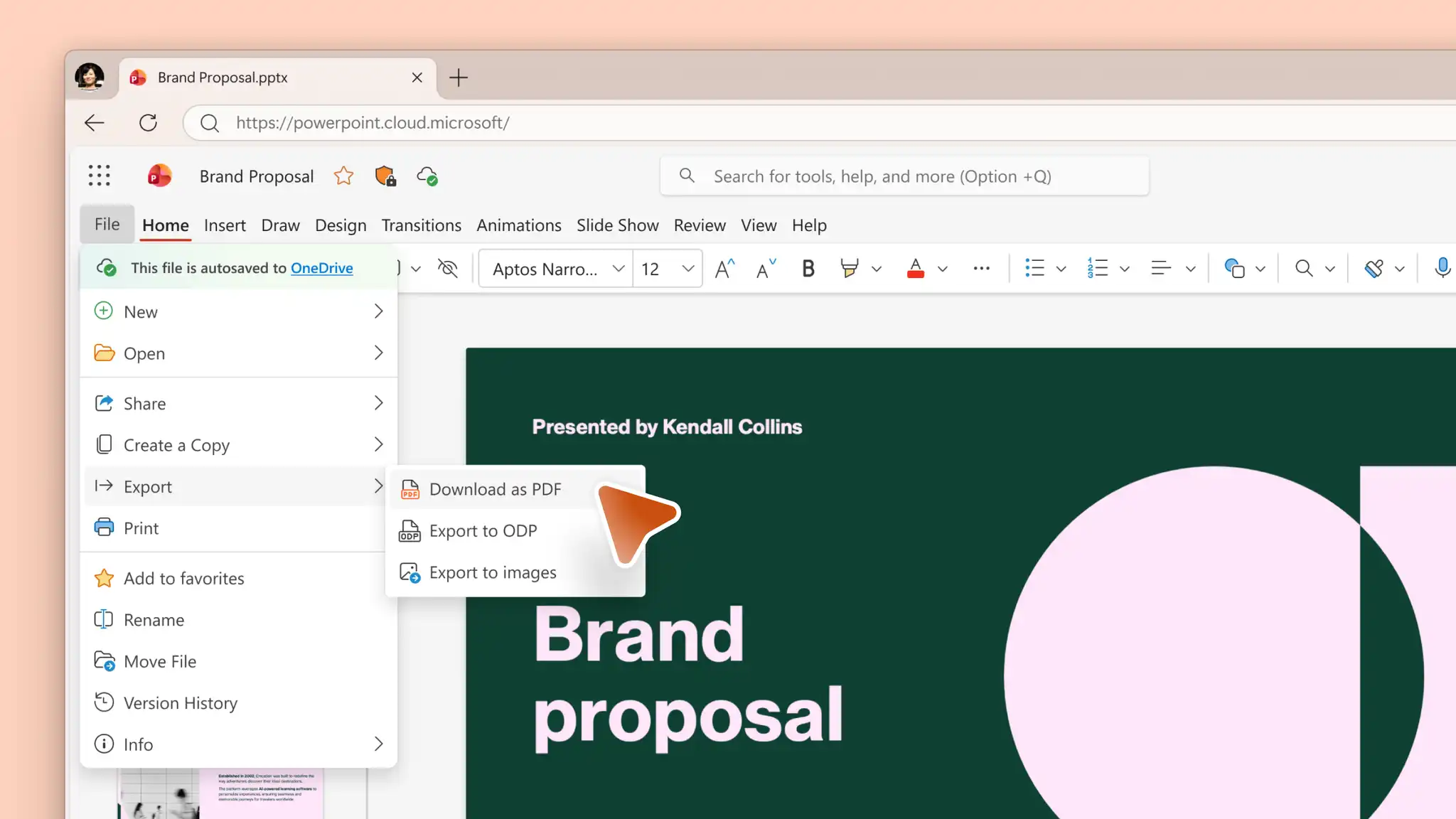Open the sensitivity shield icon

385,176
